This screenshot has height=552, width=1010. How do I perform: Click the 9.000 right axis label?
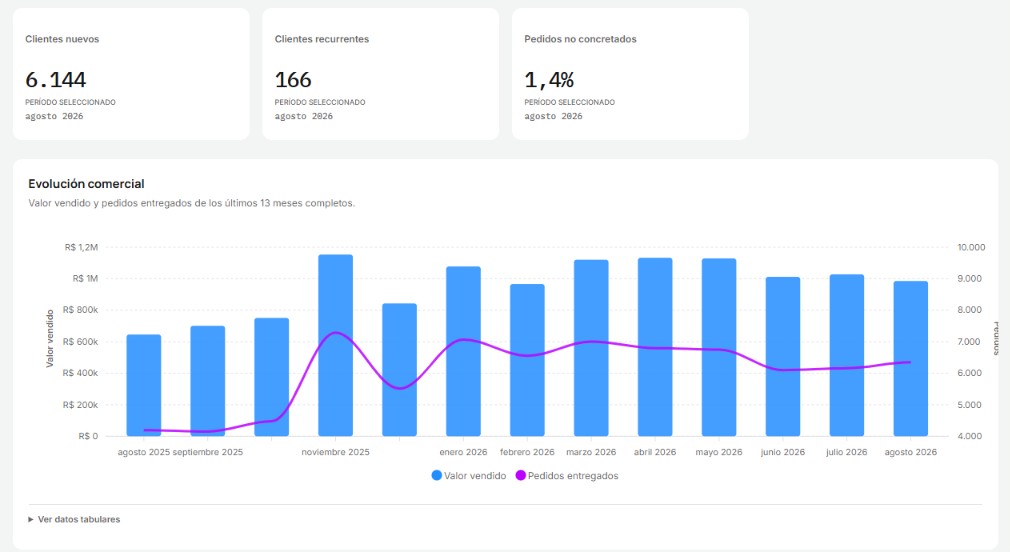pos(969,279)
